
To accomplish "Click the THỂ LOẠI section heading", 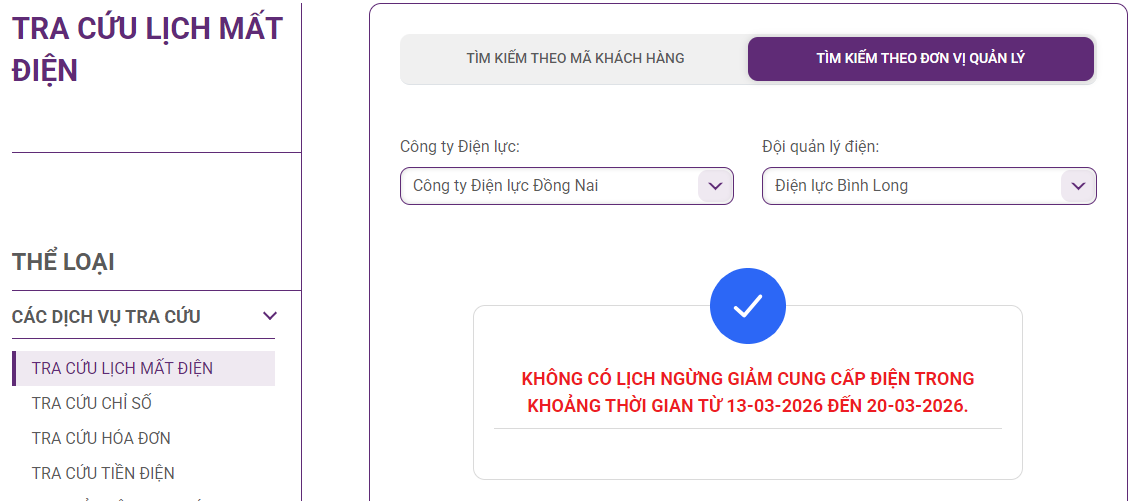I will pyautogui.click(x=63, y=262).
